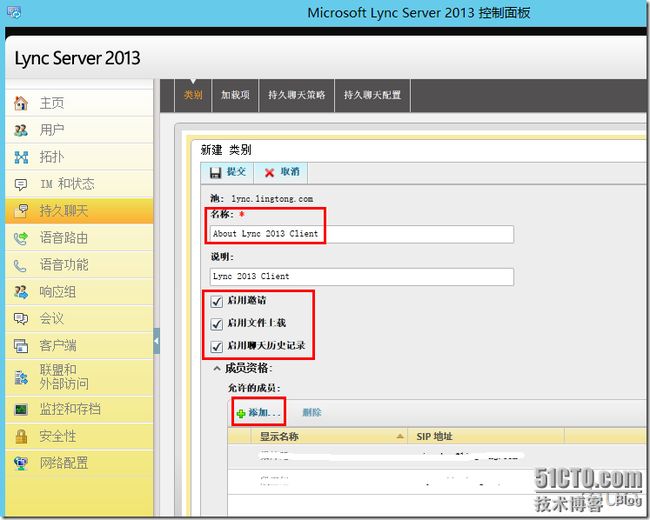Image resolution: width=650 pixels, height=520 pixels.
Task: Open 语音功能 in the sidebar
Action: pyautogui.click(x=79, y=265)
